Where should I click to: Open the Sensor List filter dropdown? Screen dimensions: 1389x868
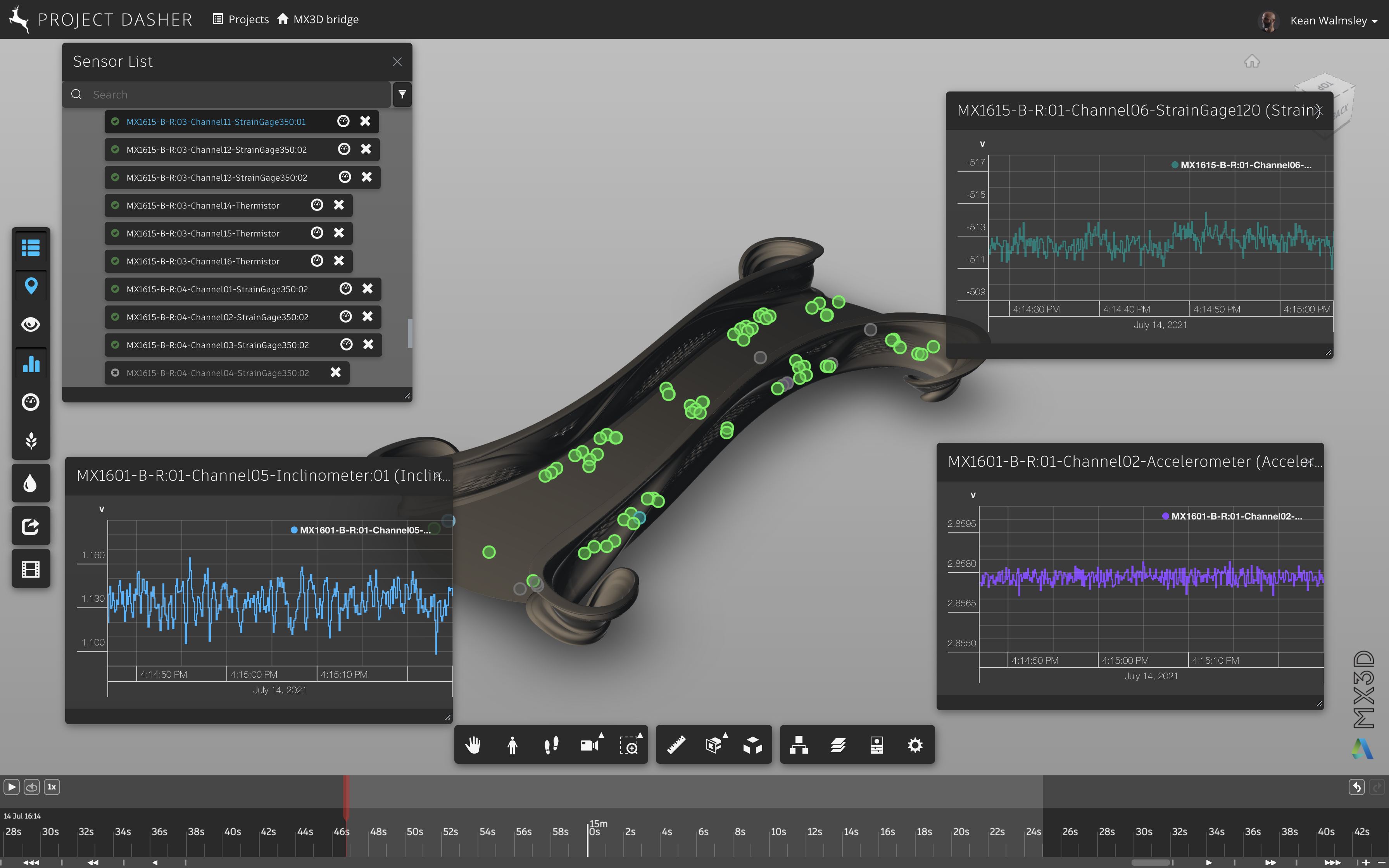coord(402,95)
